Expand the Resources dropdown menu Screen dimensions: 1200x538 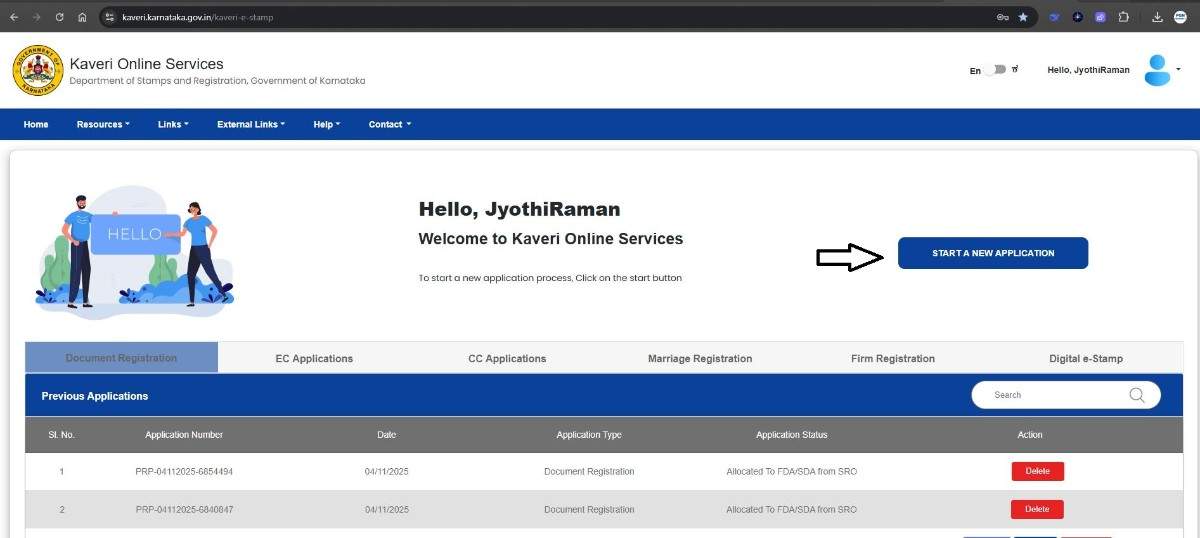pos(103,124)
